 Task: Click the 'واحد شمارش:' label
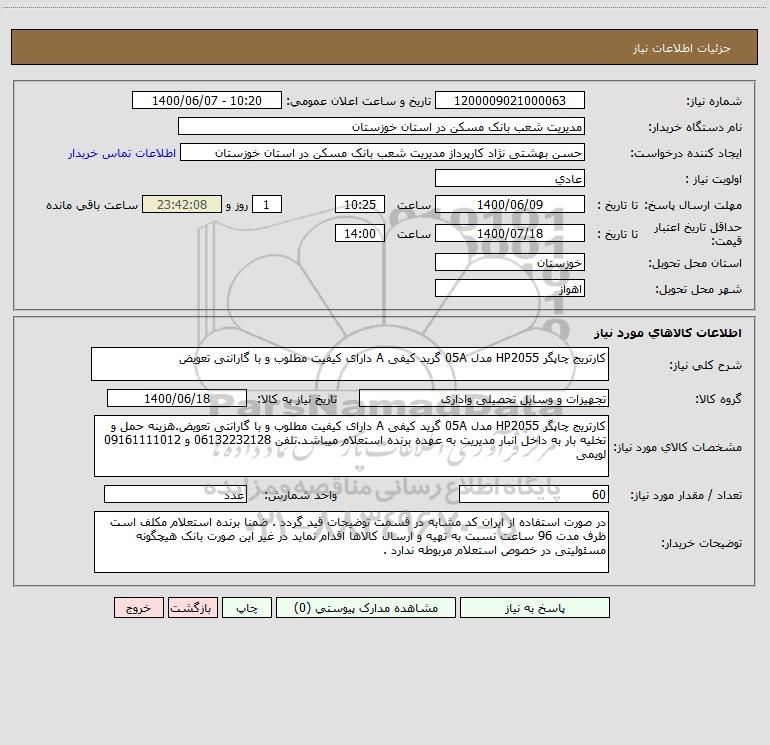pos(301,496)
